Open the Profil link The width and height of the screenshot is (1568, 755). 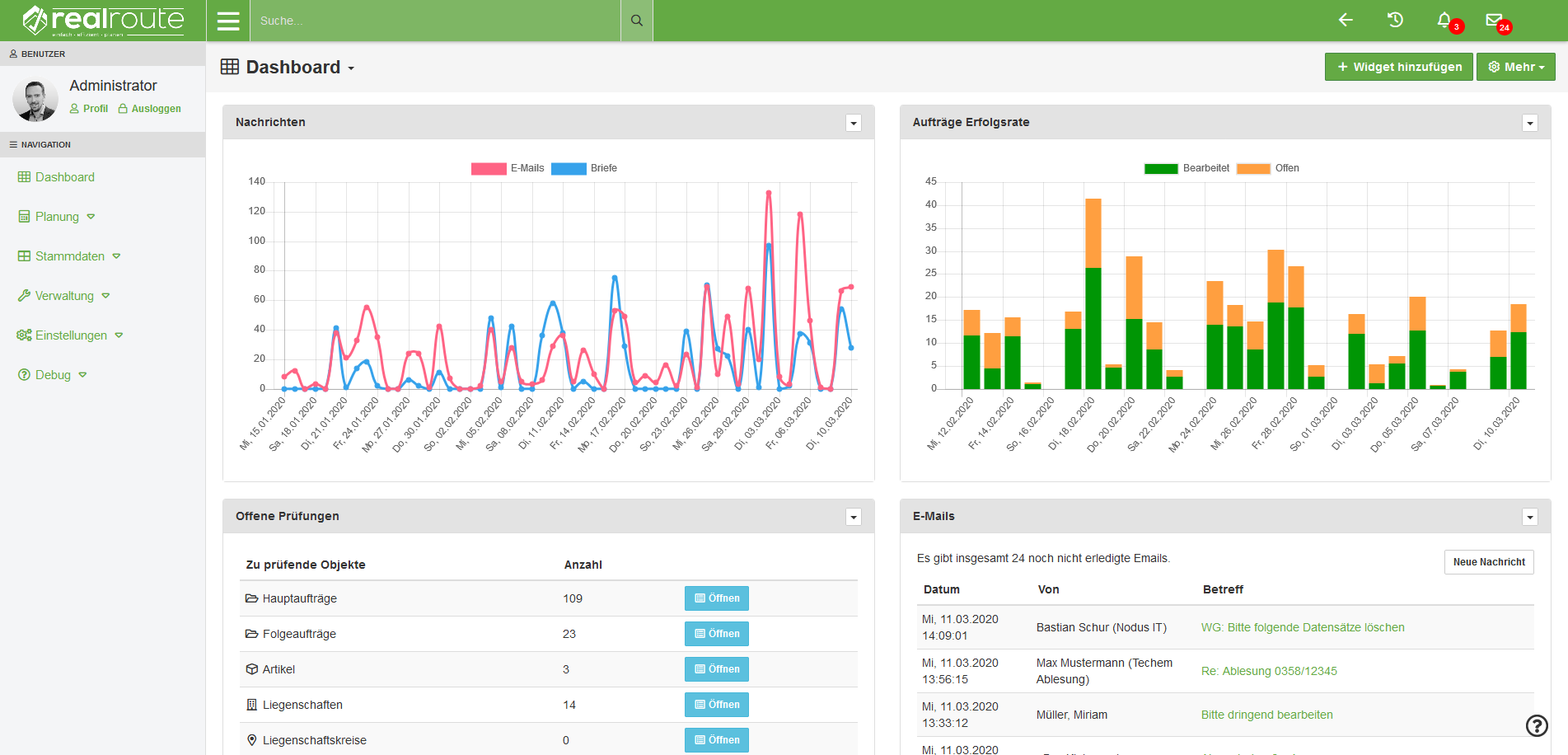click(89, 109)
